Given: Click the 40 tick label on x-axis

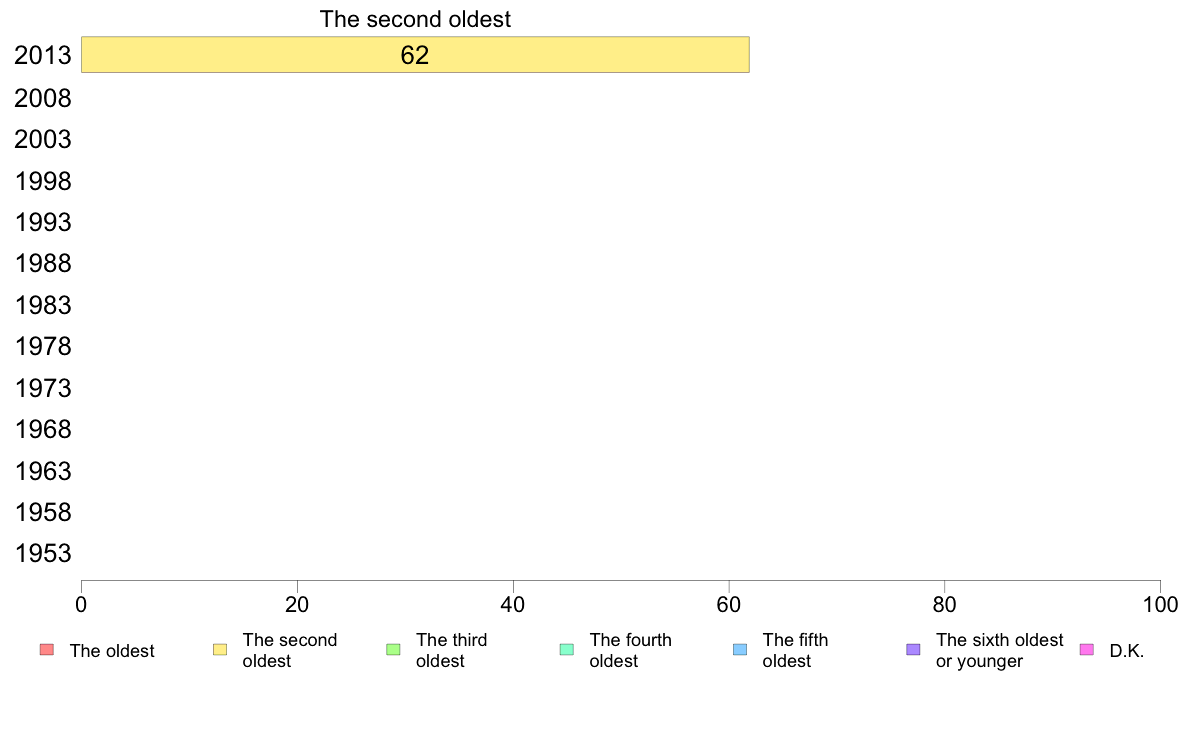Looking at the screenshot, I should (513, 604).
